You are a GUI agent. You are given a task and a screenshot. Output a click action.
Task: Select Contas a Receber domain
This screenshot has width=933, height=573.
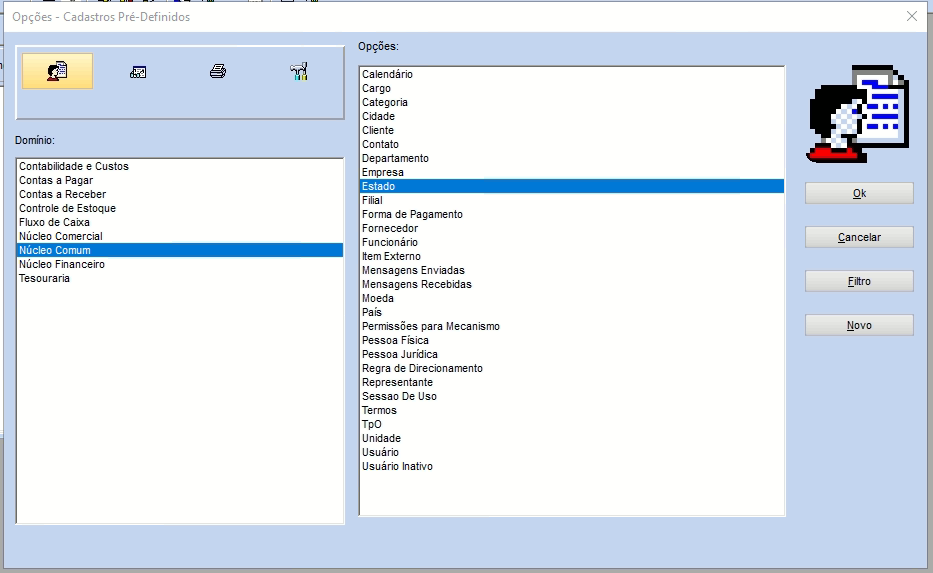[x=180, y=195]
